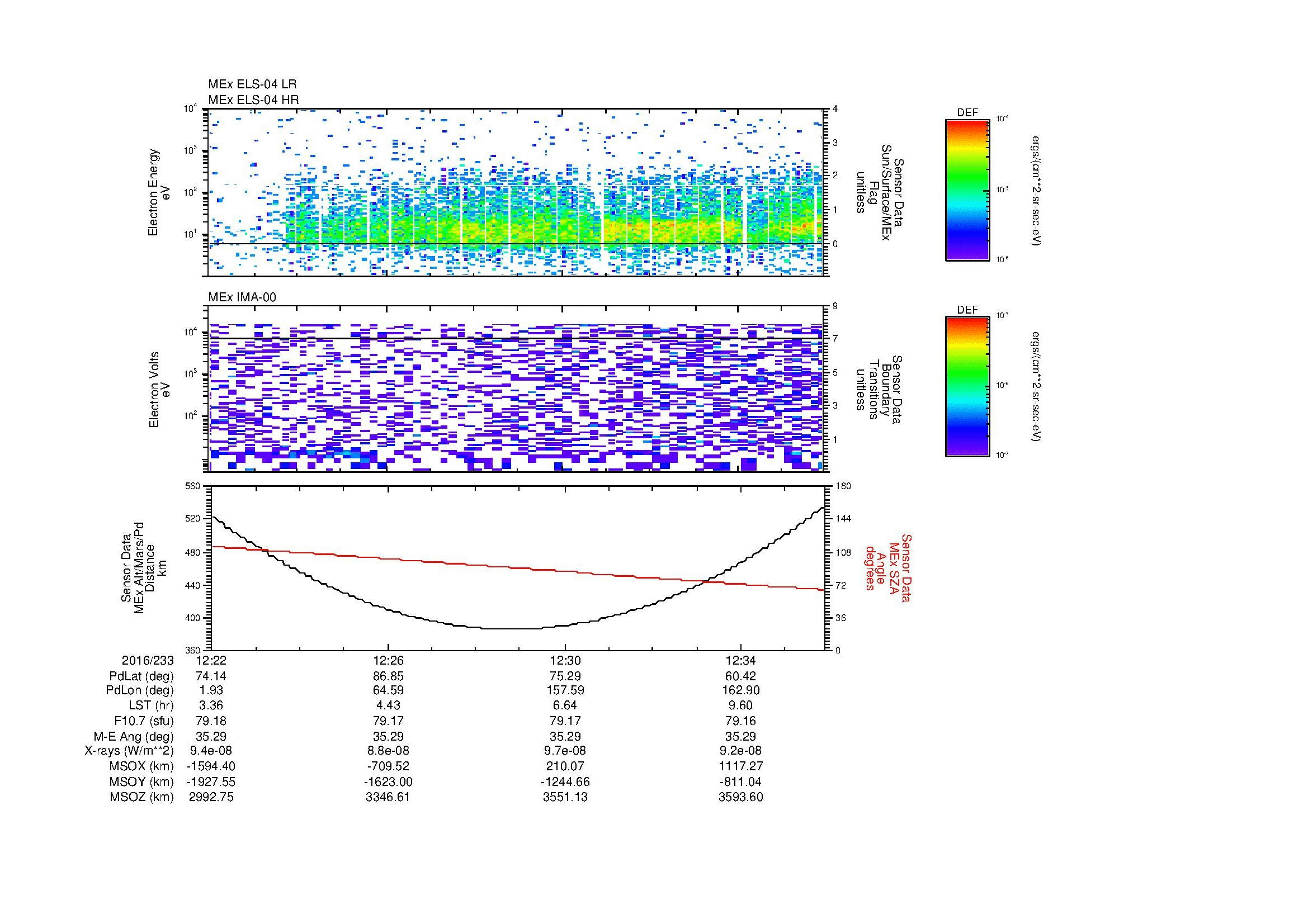Click the '2016/233' date label

(148, 660)
